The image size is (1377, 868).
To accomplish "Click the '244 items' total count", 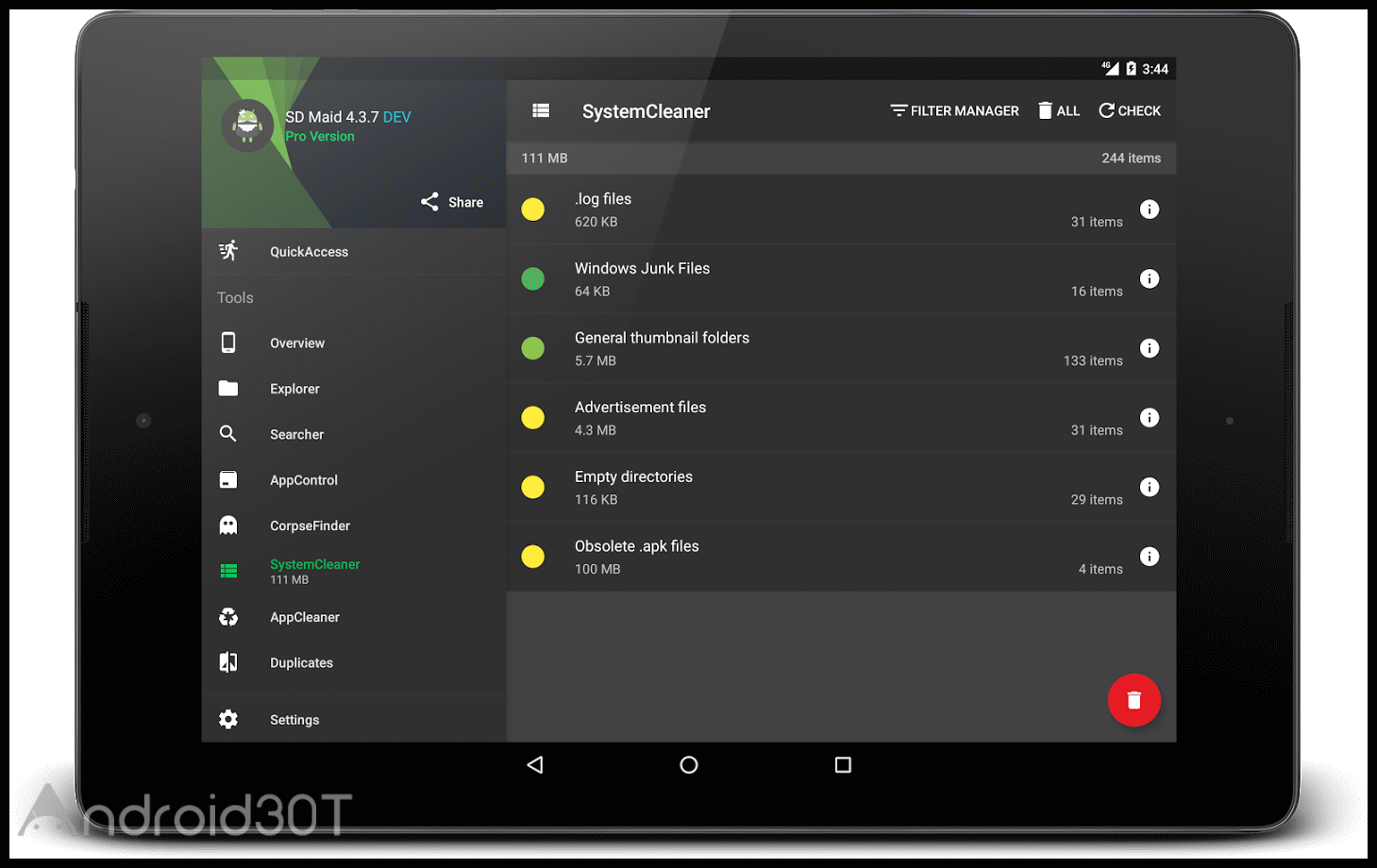I will click(x=1131, y=158).
